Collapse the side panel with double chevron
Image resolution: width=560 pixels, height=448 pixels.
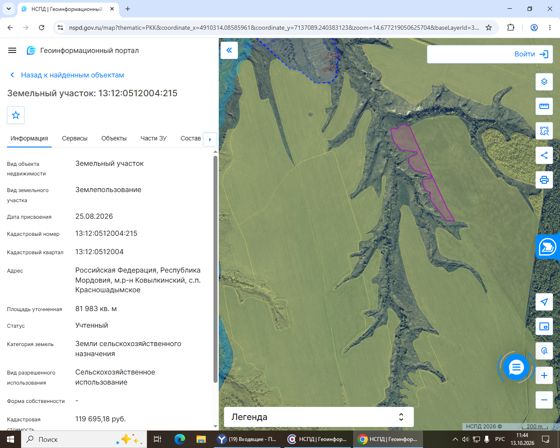pos(229,50)
